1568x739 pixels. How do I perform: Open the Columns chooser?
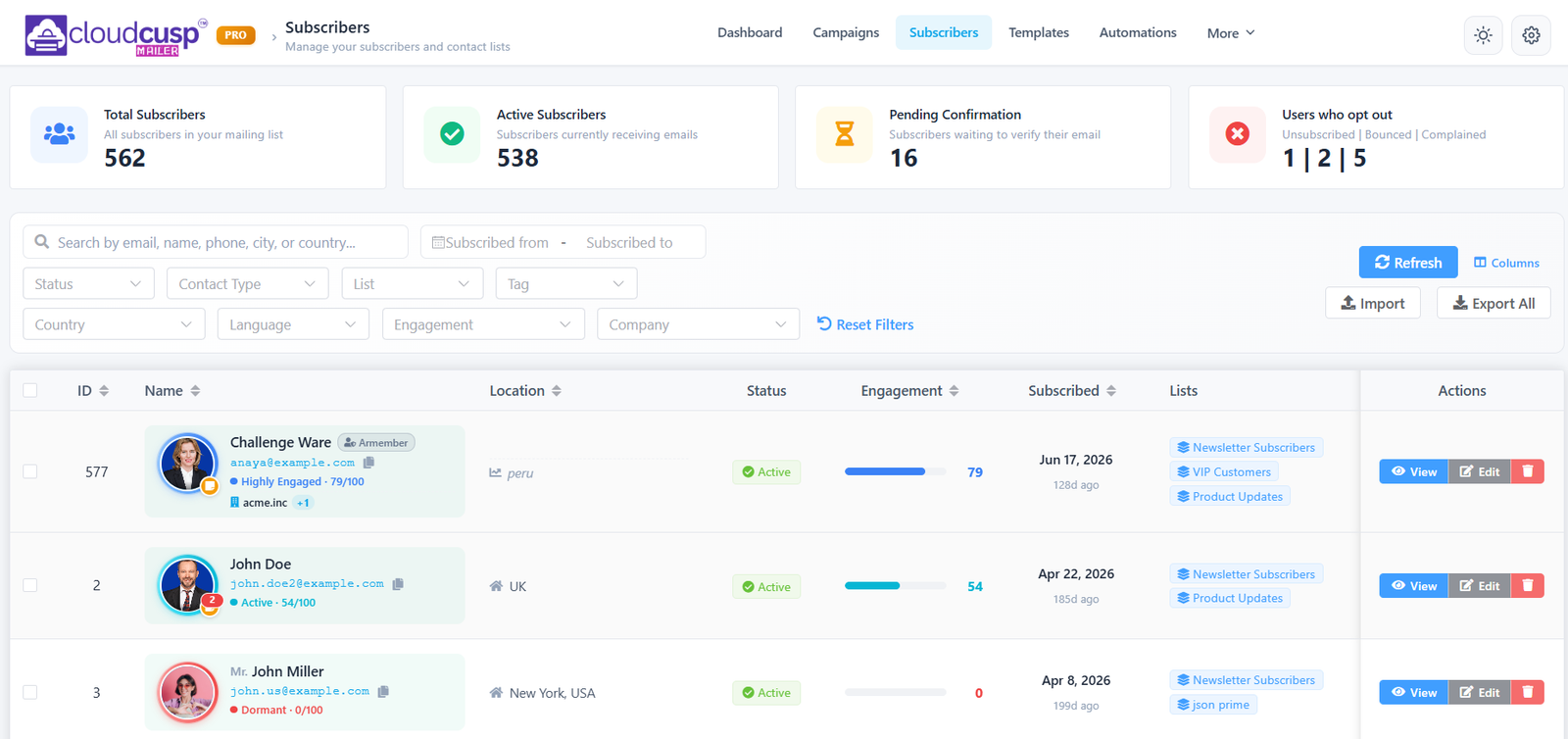coord(1506,263)
